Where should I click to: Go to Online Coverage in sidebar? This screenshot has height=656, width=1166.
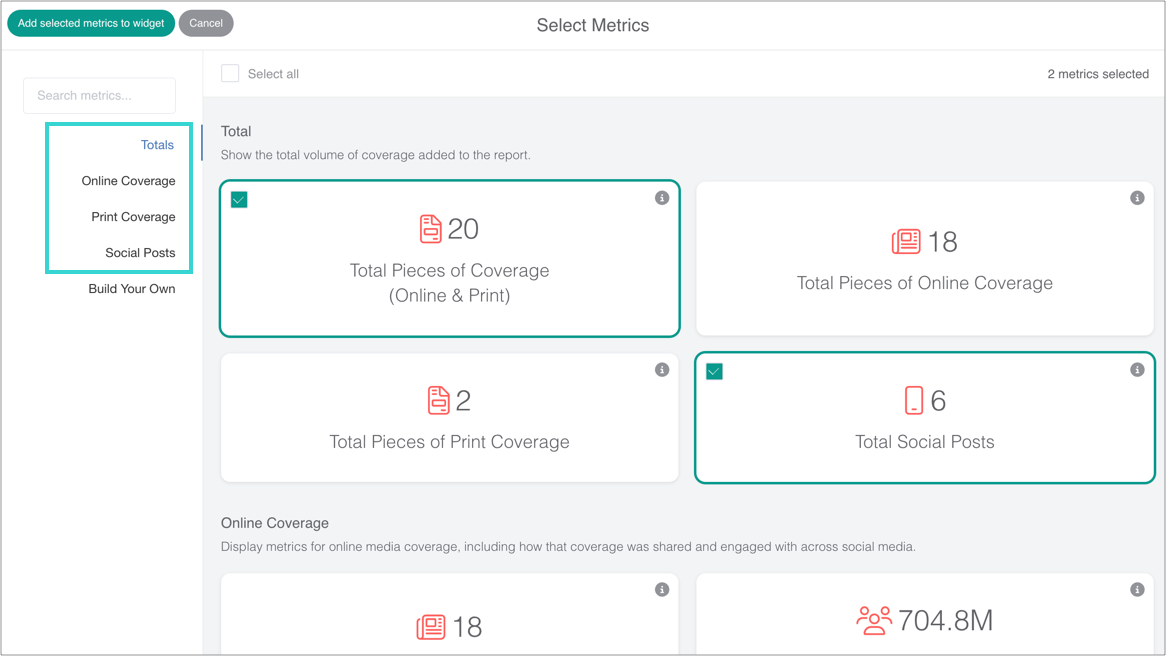coord(128,181)
